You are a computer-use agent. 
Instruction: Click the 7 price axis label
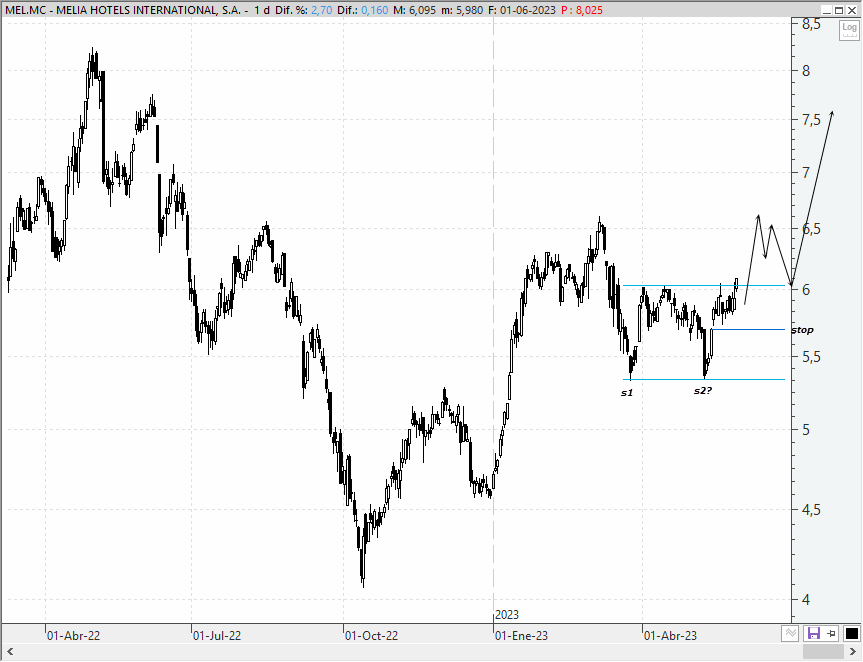coord(806,172)
